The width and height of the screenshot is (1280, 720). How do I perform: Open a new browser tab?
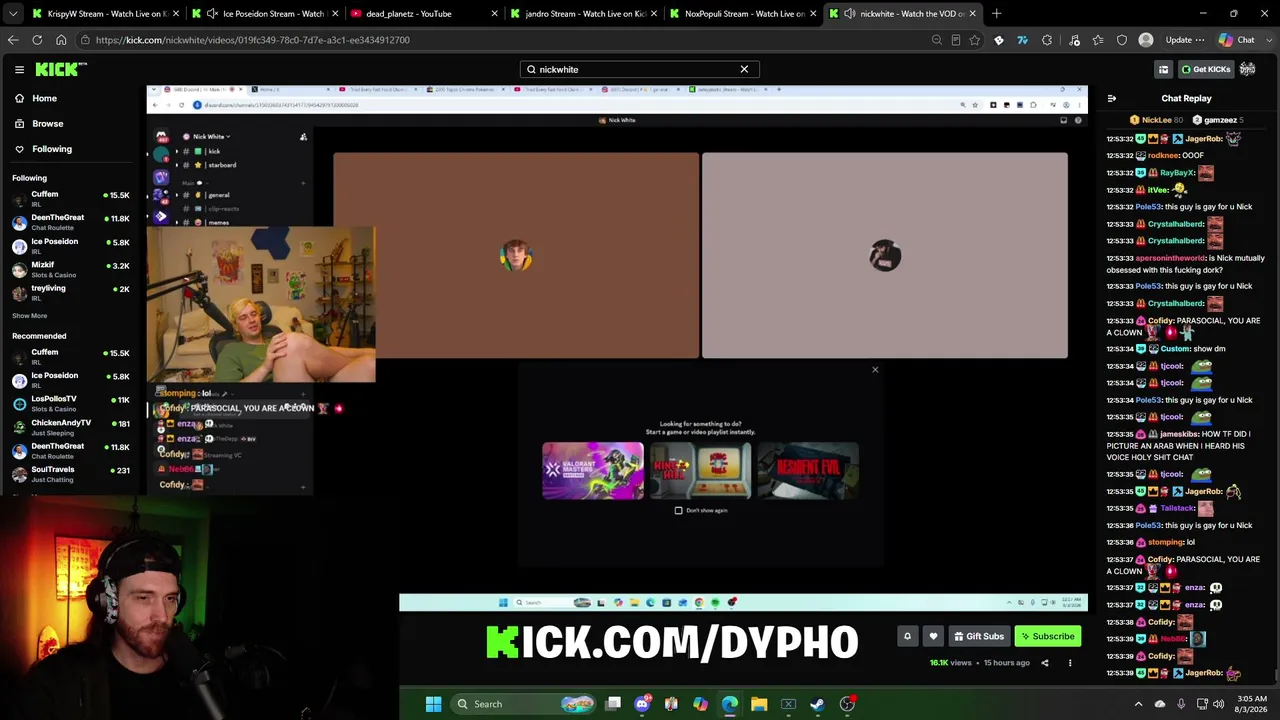pos(996,14)
